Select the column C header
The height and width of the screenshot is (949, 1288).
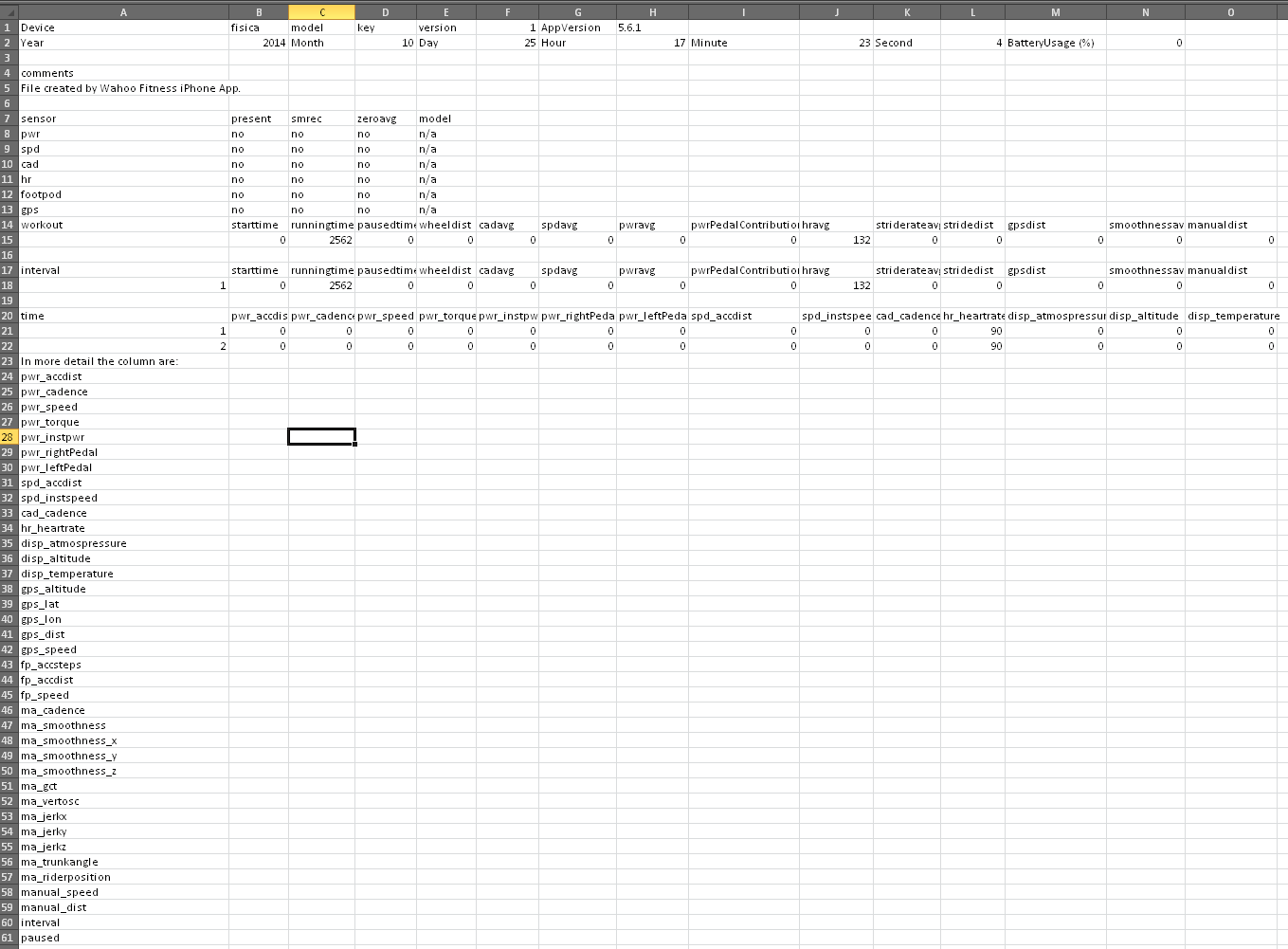pos(321,11)
